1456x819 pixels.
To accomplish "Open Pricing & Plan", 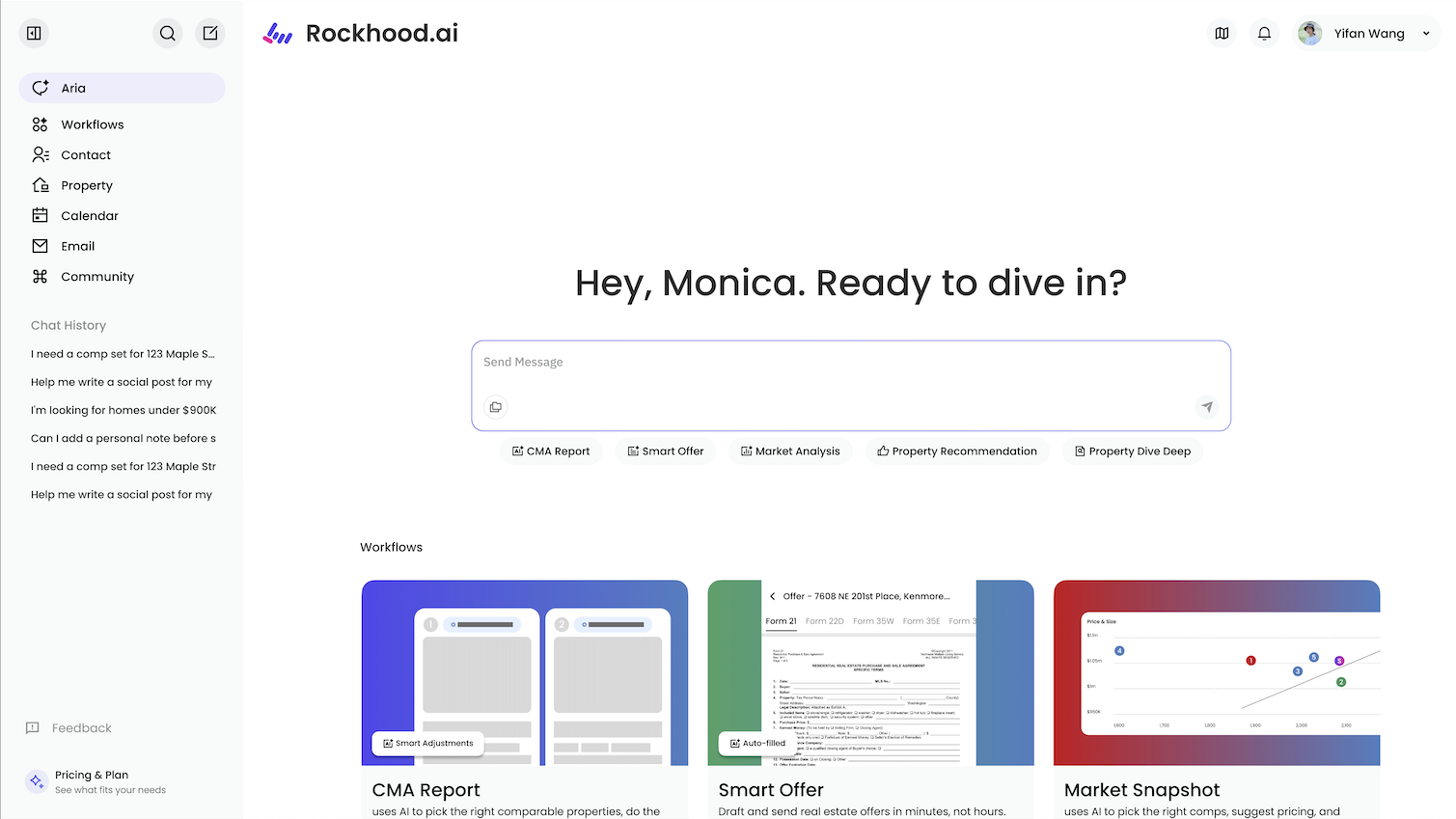I will click(x=96, y=781).
